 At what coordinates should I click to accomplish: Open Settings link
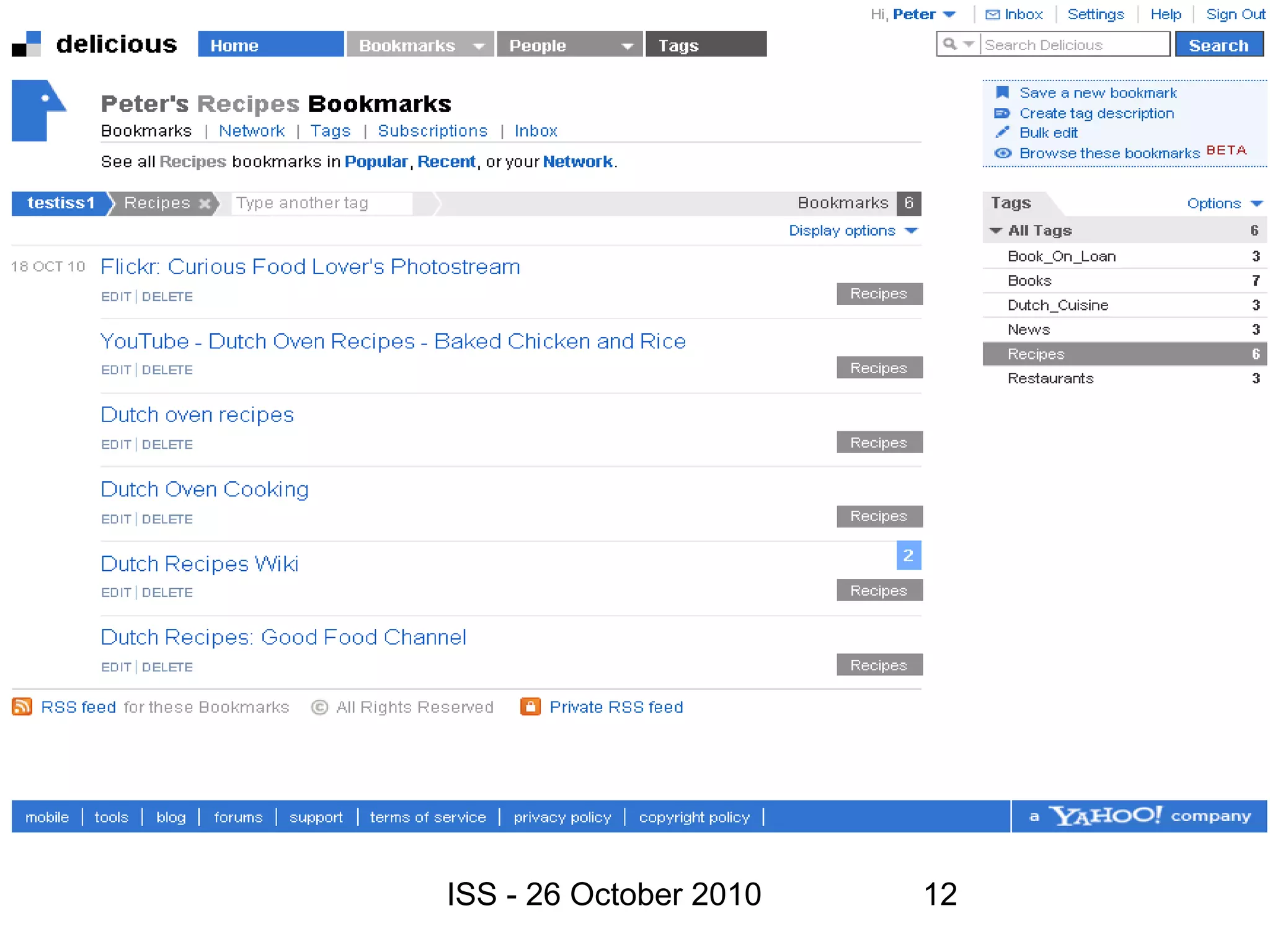pyautogui.click(x=1096, y=14)
